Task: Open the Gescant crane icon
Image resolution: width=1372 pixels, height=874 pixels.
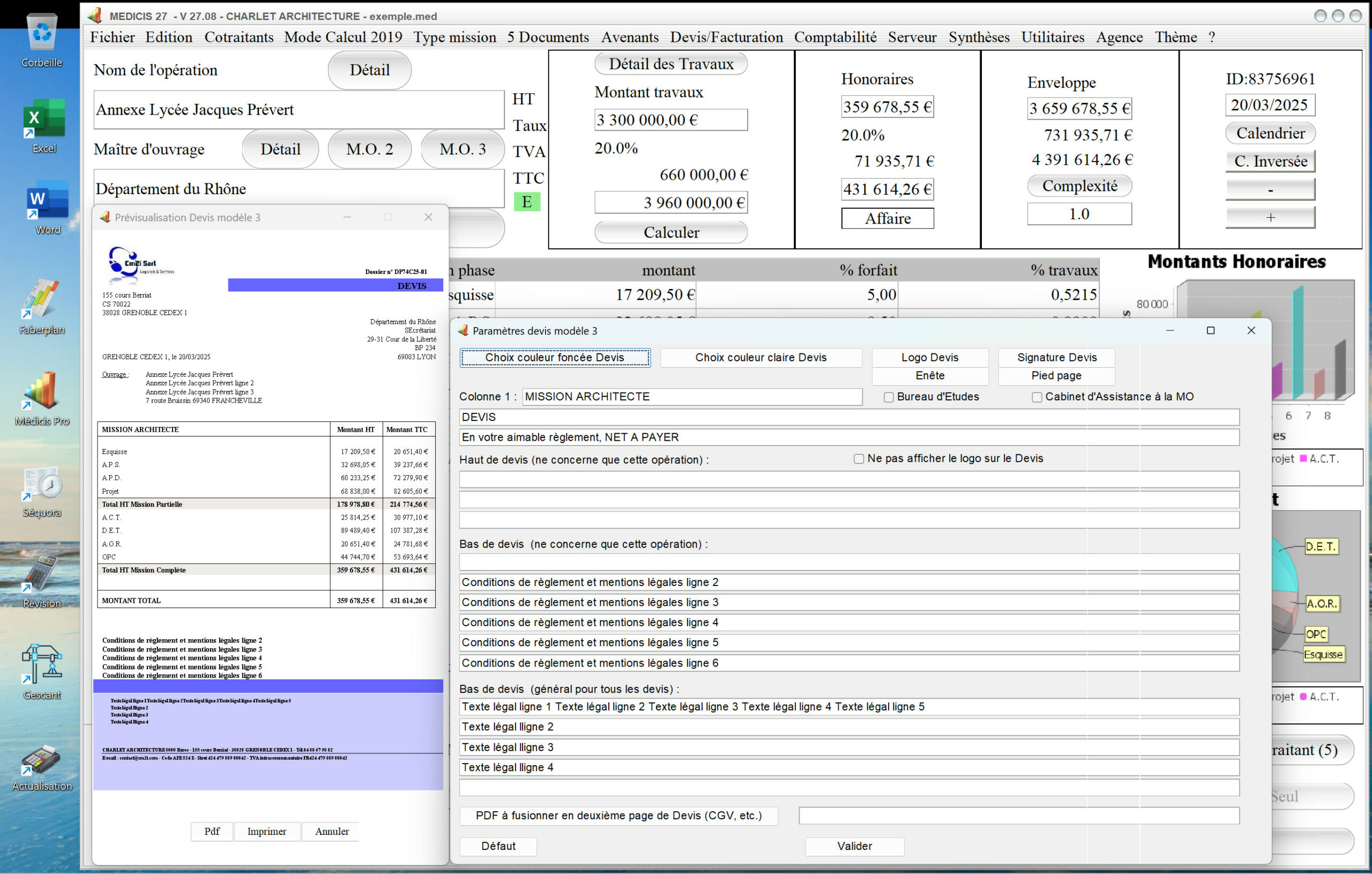Action: click(42, 664)
